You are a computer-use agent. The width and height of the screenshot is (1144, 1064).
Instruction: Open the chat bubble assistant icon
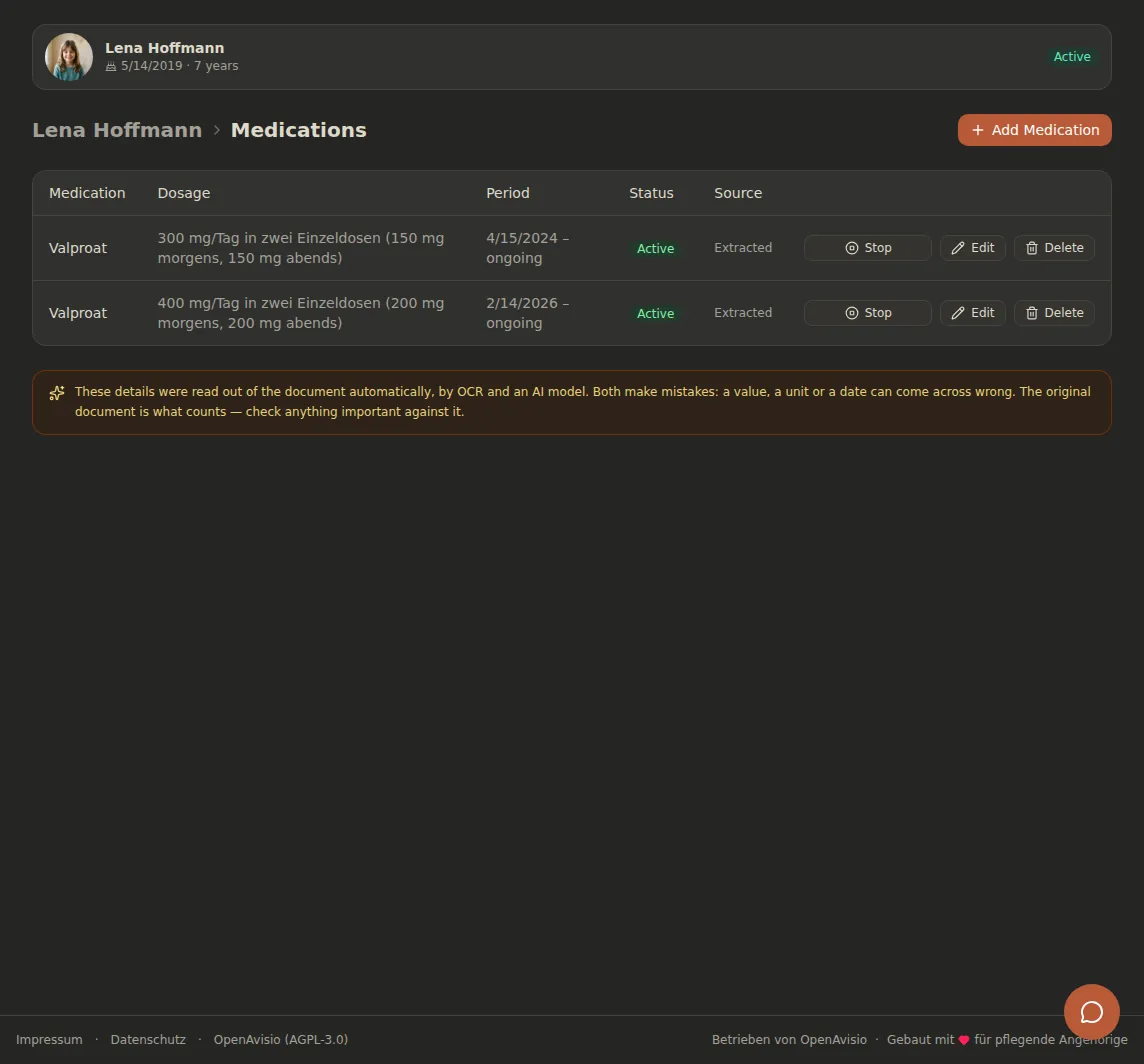pyautogui.click(x=1091, y=1011)
